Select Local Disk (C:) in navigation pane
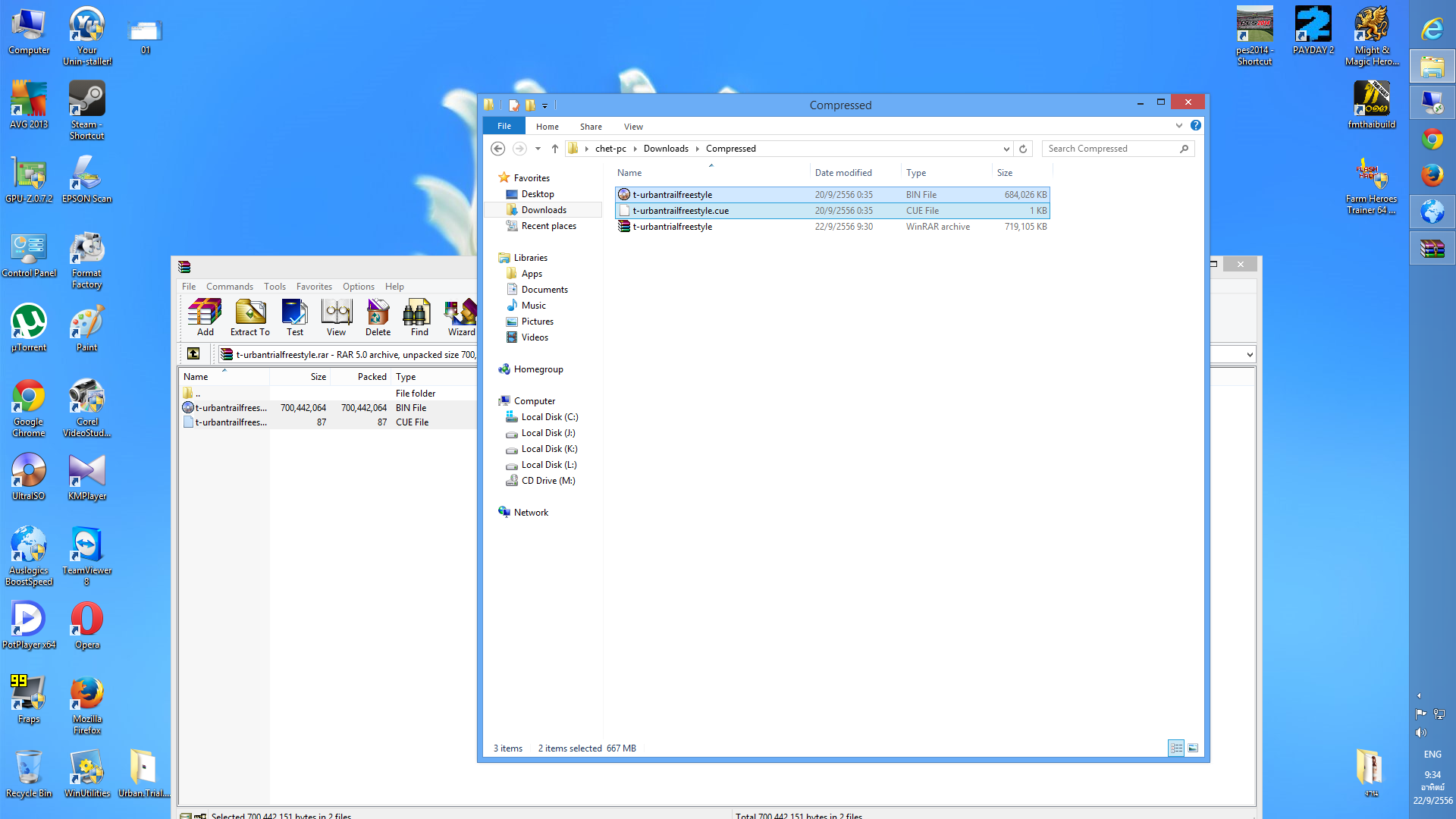Viewport: 1456px width, 819px height. (549, 417)
